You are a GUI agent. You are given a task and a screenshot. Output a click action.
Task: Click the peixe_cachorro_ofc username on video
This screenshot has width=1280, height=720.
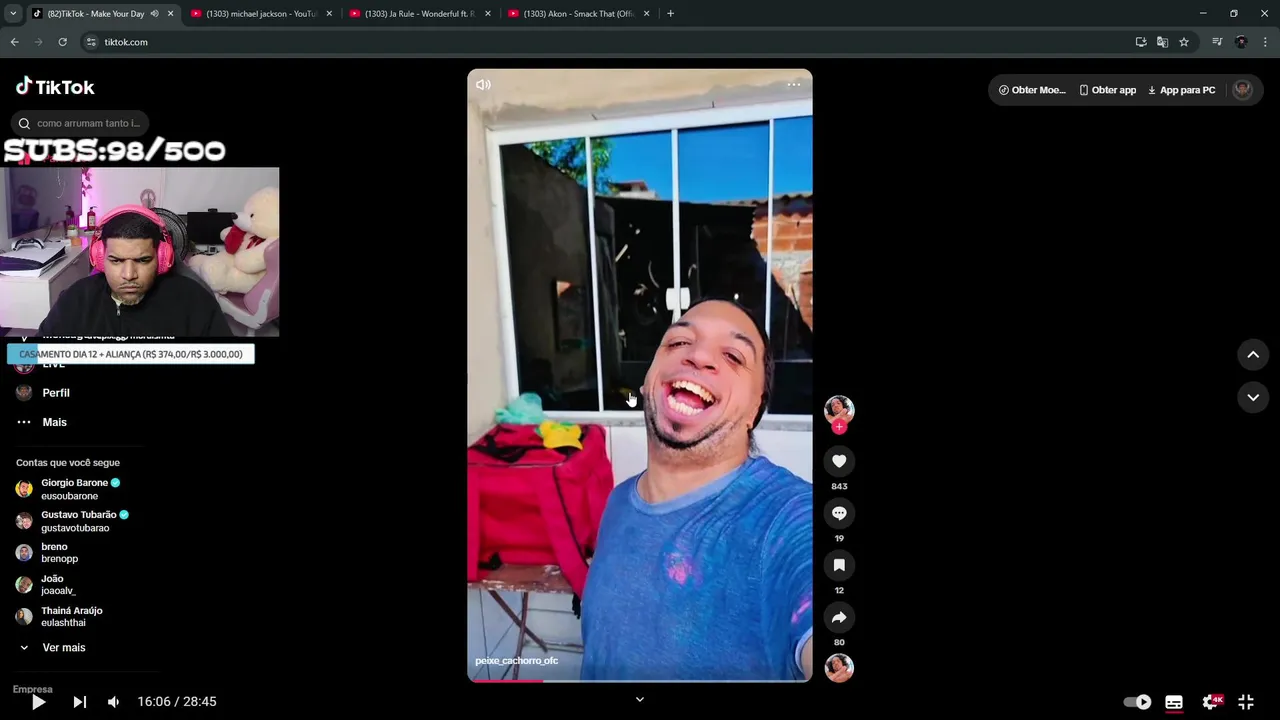(x=516, y=661)
